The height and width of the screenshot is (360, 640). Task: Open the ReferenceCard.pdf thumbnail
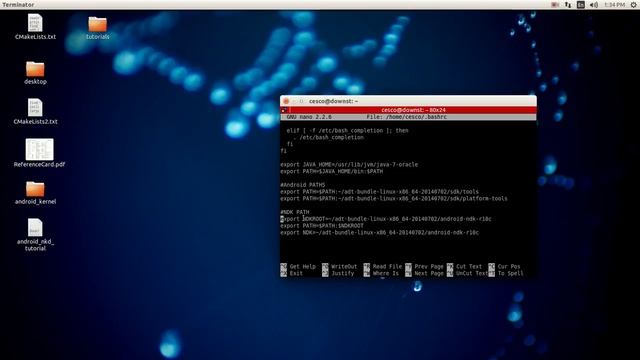[39, 149]
